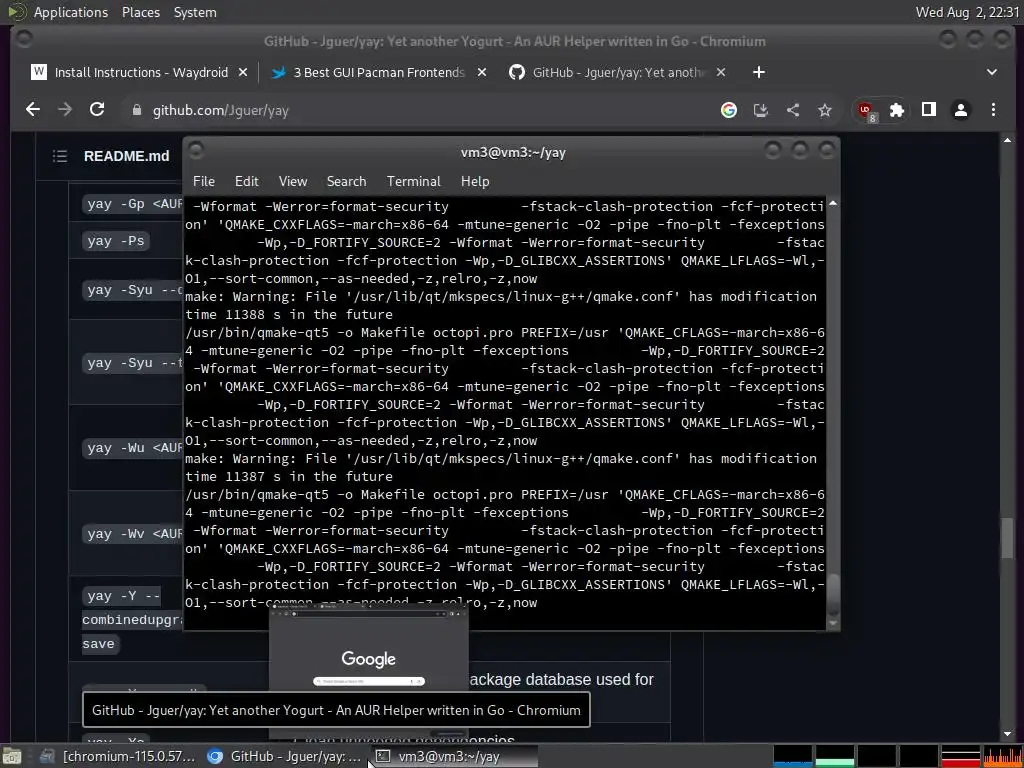Open the Places menu in top panel
Image resolution: width=1024 pixels, height=768 pixels.
[x=141, y=12]
